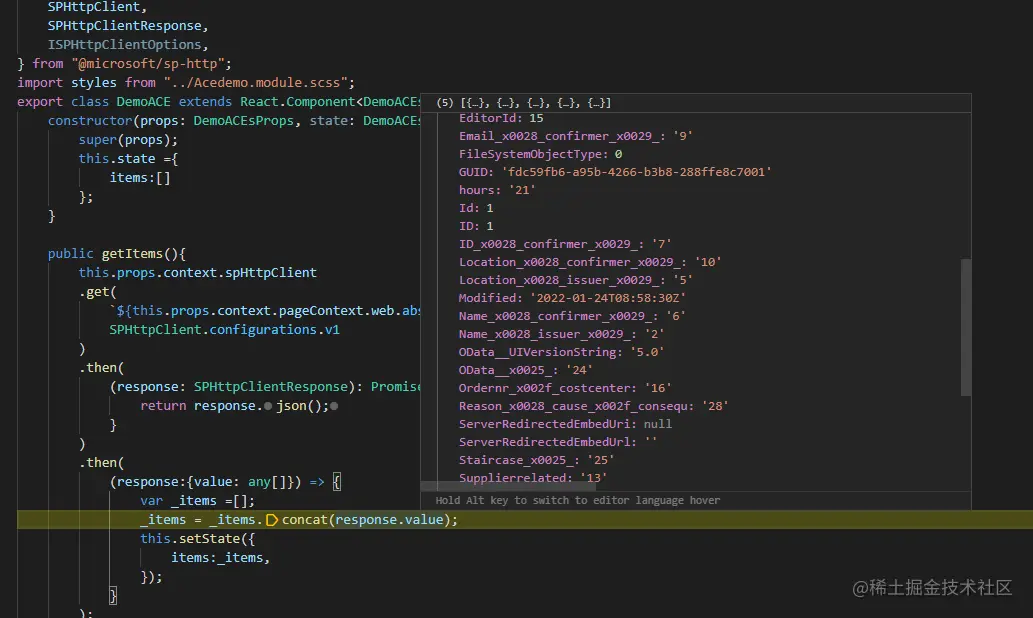
Task: Click the styles identifier in the import statement
Action: tap(94, 82)
